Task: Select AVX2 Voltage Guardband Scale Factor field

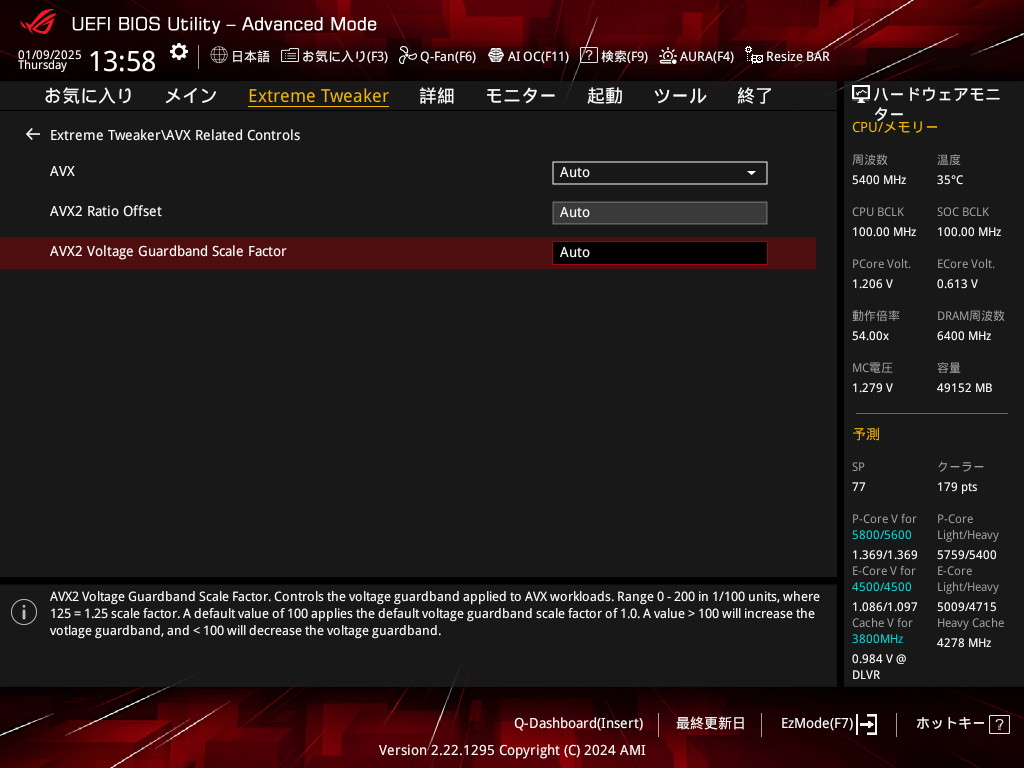Action: [x=659, y=252]
